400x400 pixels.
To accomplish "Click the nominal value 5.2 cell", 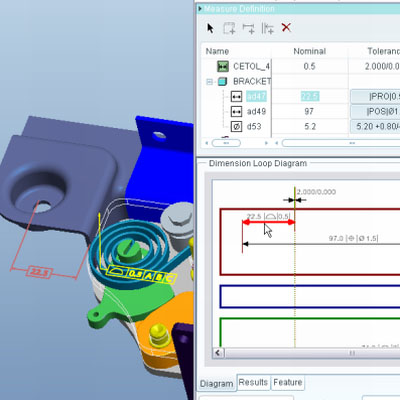I will pos(310,126).
